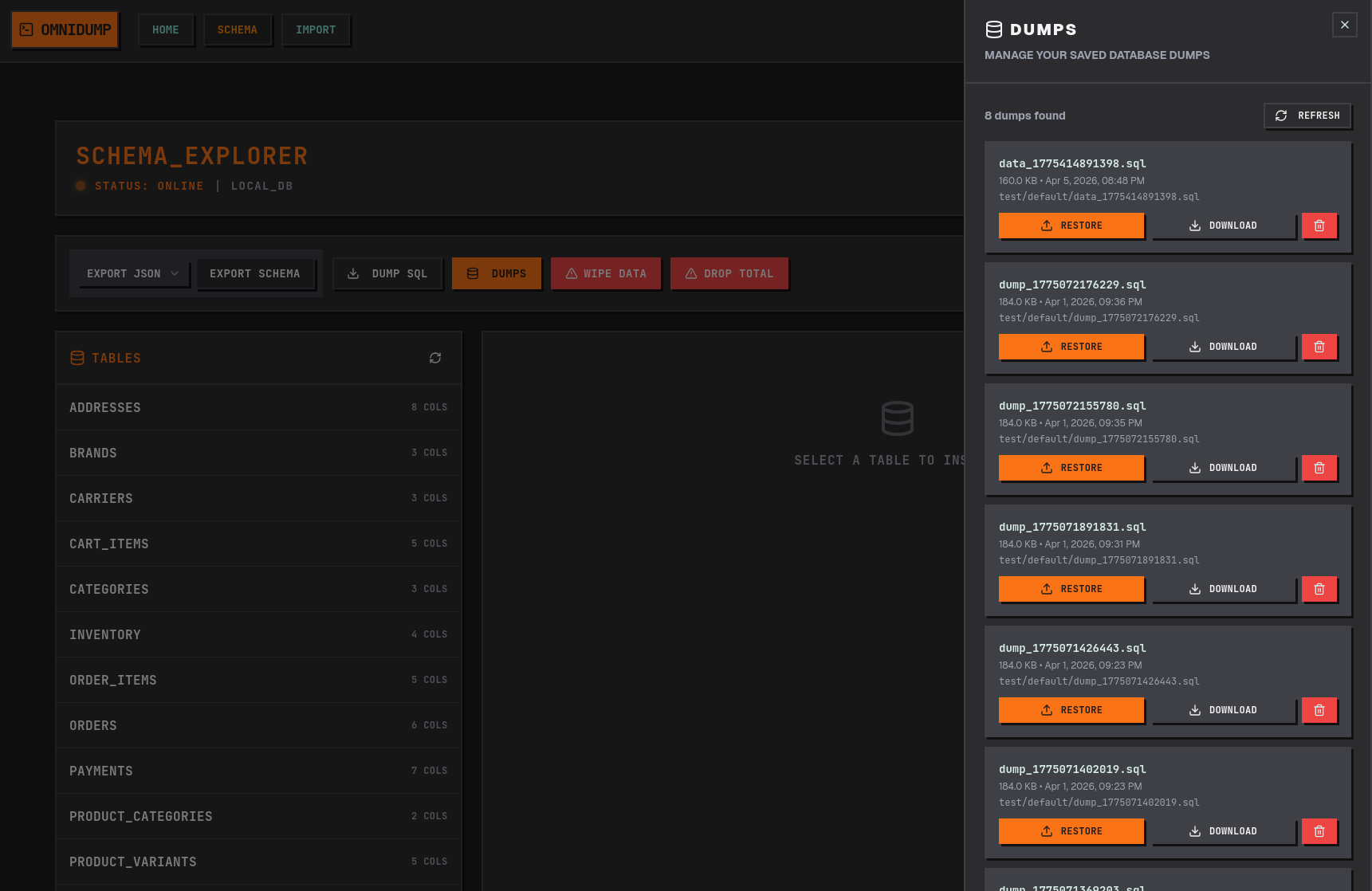Delete dump_1775072155780.sql using the trash icon
Viewport: 1372px width, 891px height.
click(1319, 468)
